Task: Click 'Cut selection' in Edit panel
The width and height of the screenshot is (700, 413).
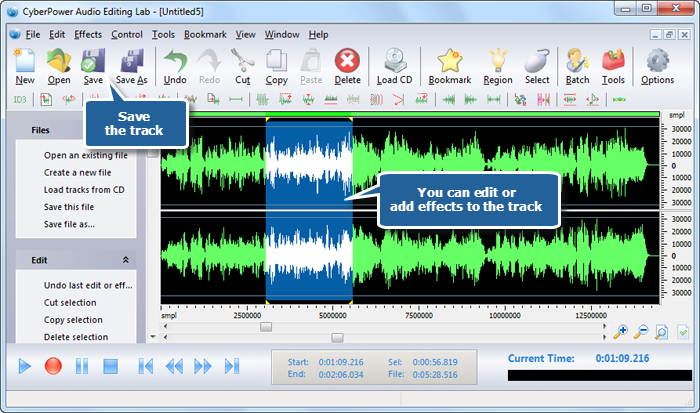Action: [70, 303]
